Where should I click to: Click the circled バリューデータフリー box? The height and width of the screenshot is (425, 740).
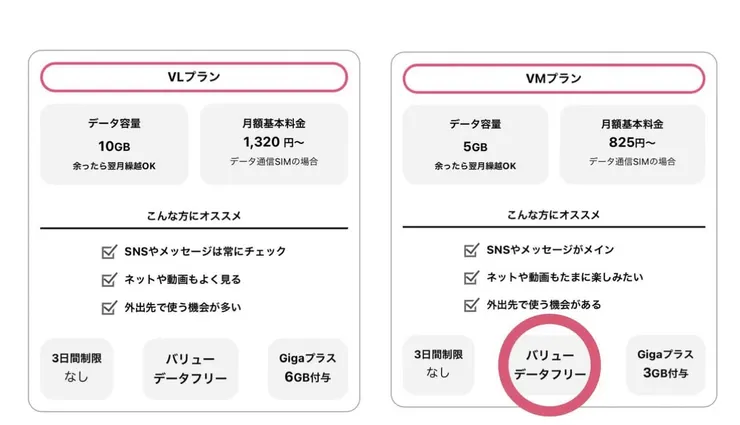[549, 366]
